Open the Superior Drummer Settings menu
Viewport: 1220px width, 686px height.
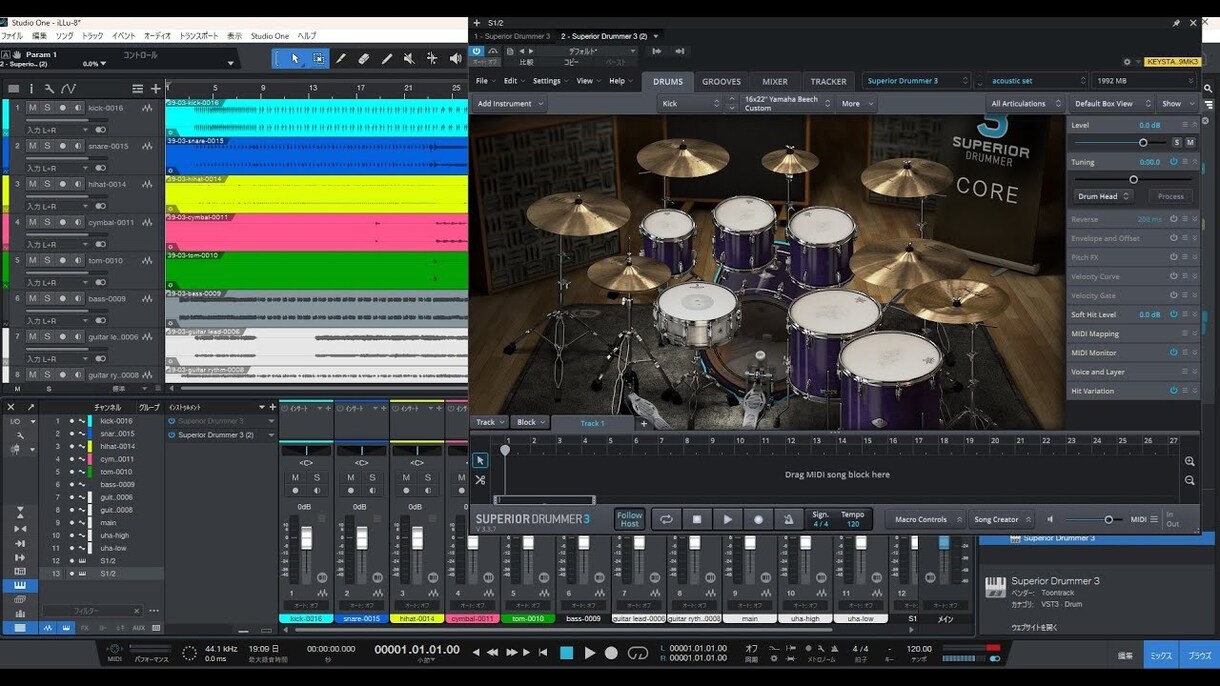click(x=549, y=81)
